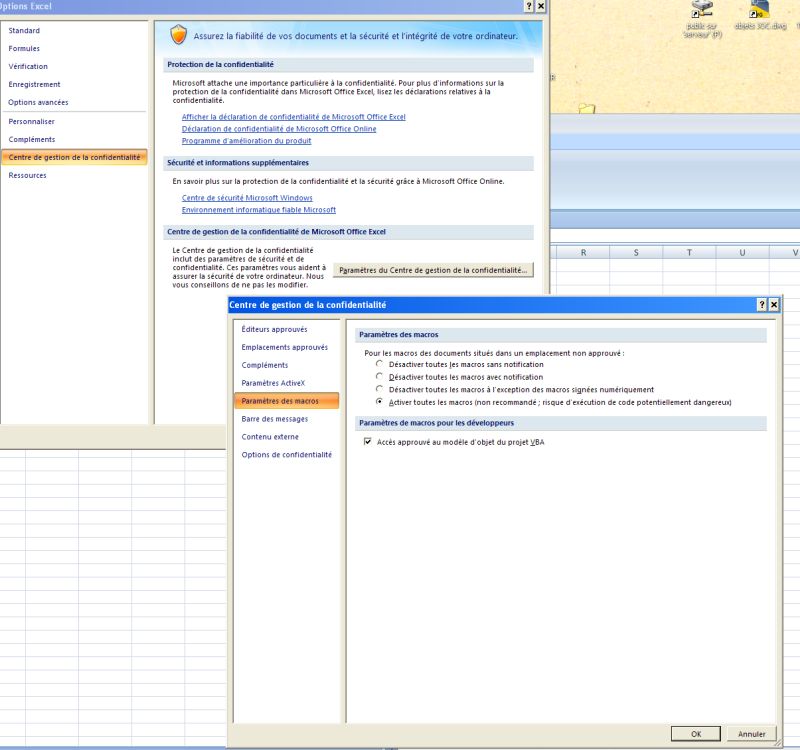Follow 'Centre de sécurité Microsoft Windows' link

(247, 197)
